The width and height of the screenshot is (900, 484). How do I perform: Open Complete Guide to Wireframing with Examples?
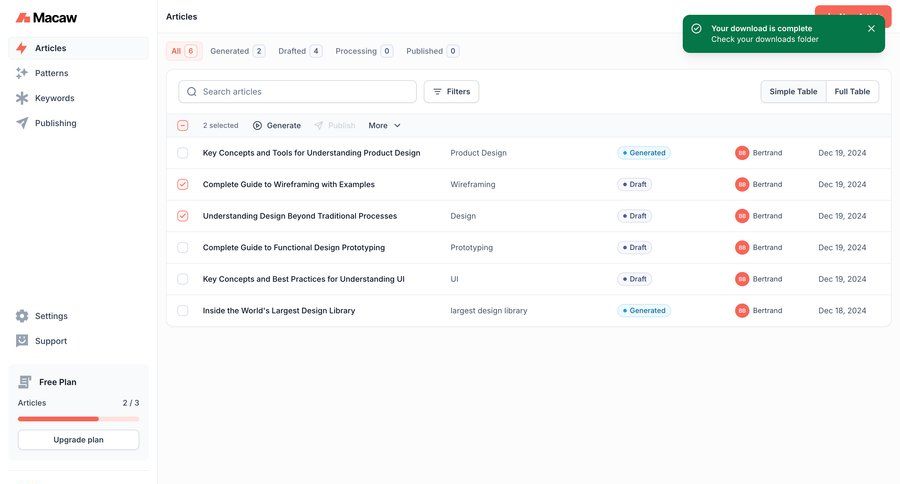(289, 184)
